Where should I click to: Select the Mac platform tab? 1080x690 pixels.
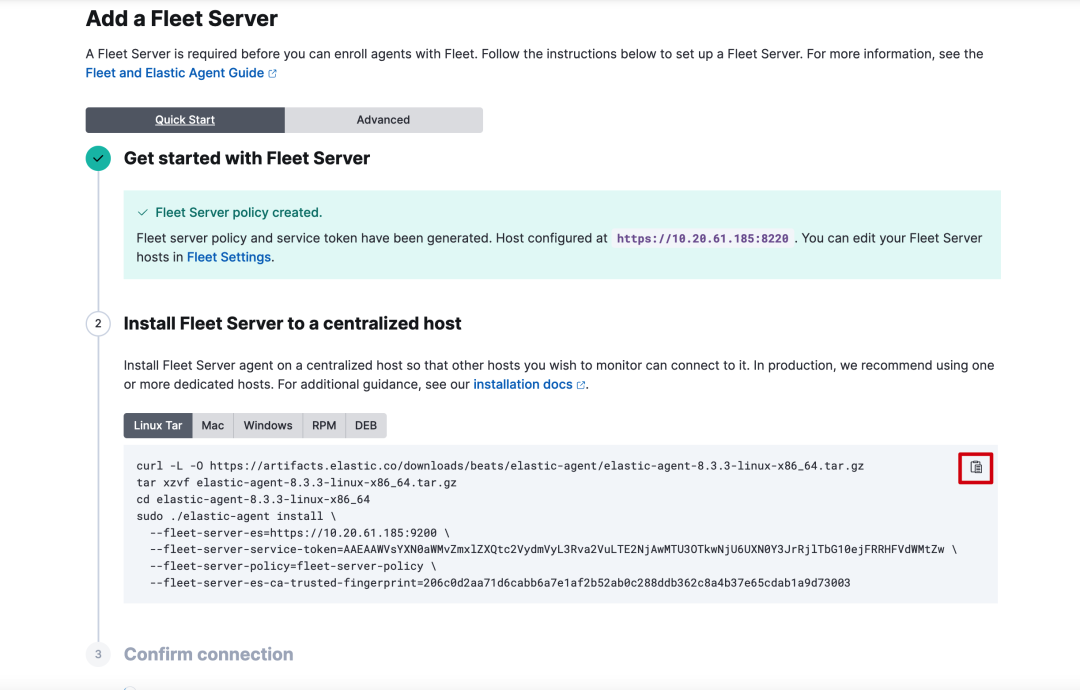[x=213, y=425]
